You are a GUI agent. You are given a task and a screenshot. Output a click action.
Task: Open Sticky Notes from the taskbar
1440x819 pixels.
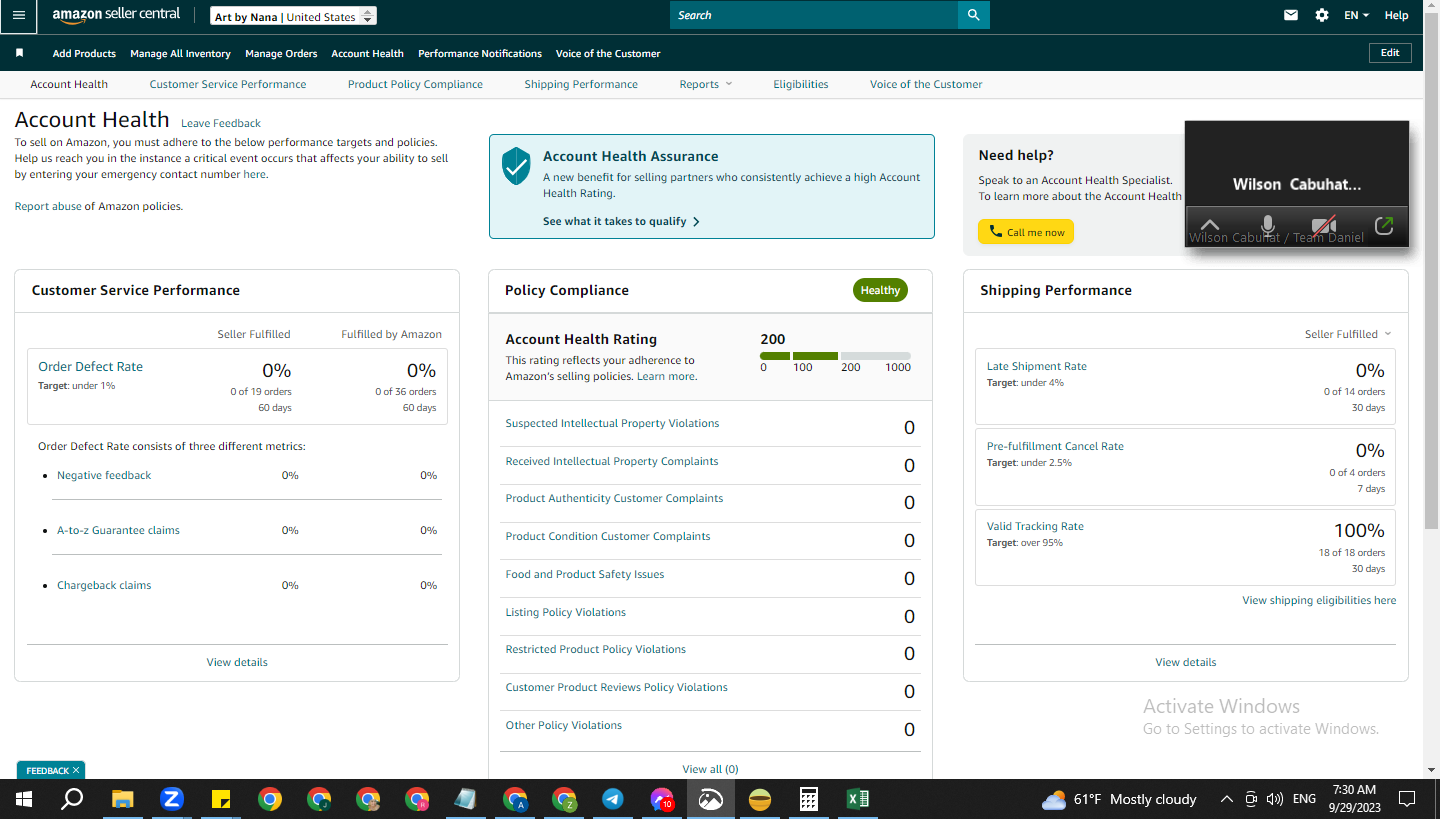[x=221, y=799]
